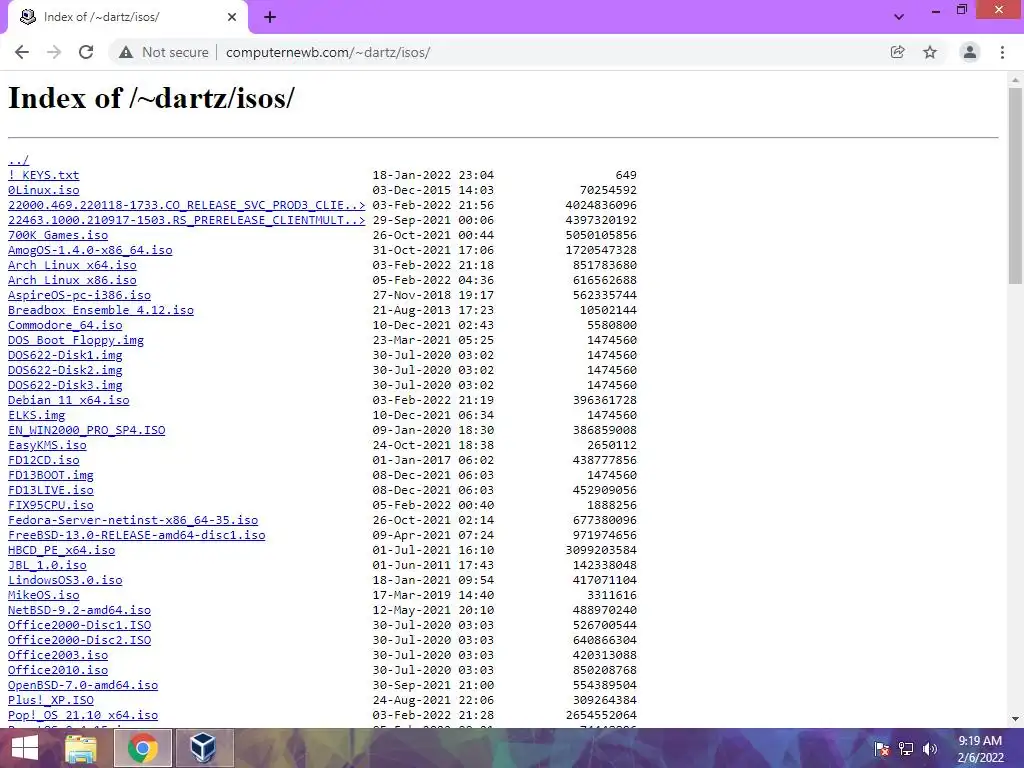Viewport: 1024px width, 768px height.
Task: Download DOS622-Disk1.img
Action: [x=65, y=355]
